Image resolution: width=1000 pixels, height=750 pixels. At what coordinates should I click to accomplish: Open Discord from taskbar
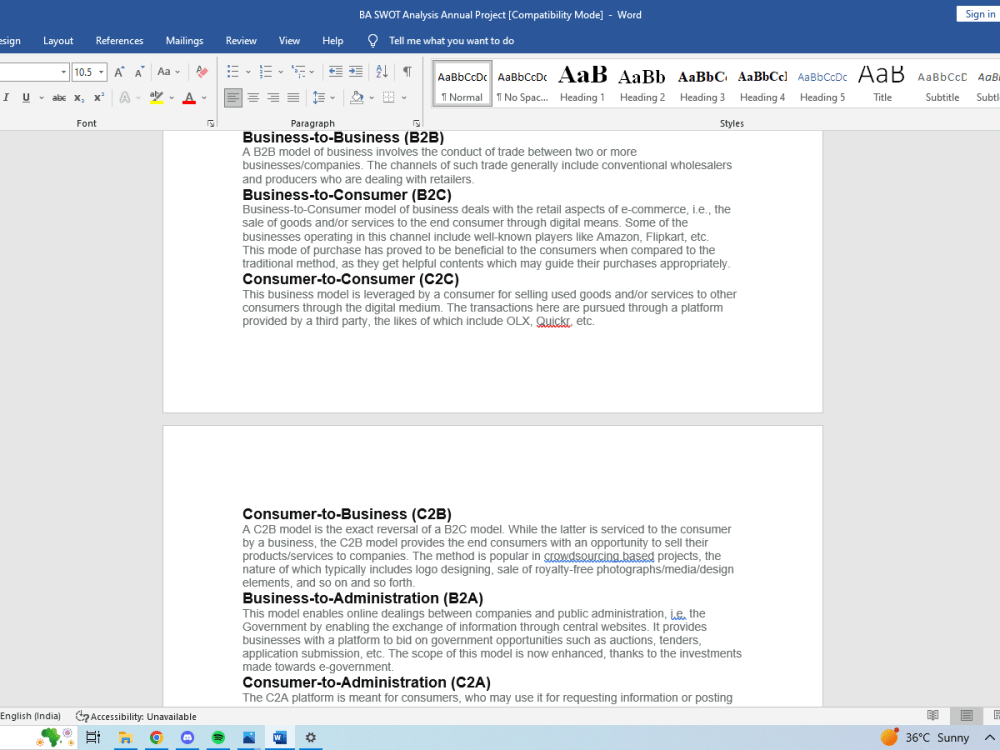pyautogui.click(x=187, y=737)
